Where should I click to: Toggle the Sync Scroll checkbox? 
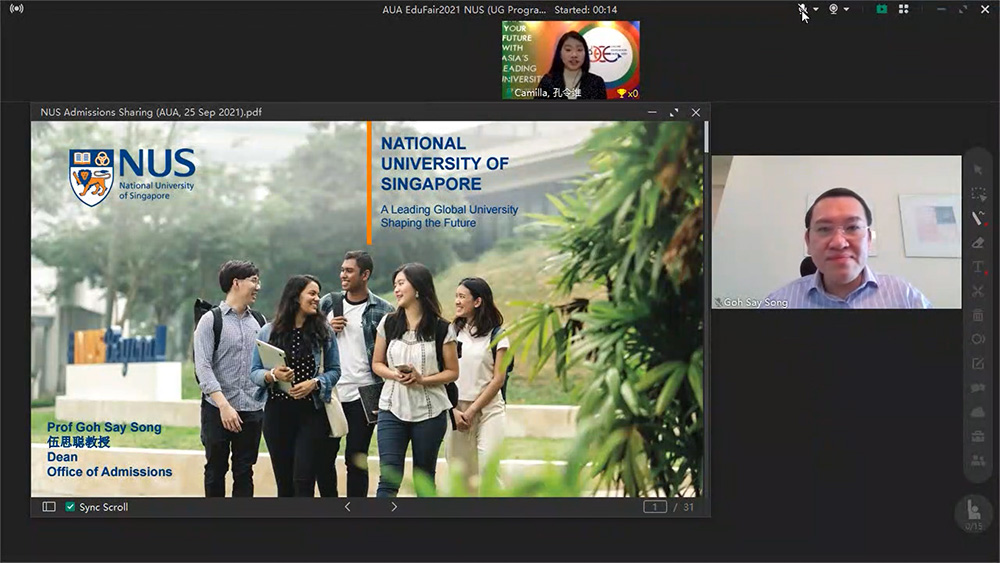pos(70,507)
